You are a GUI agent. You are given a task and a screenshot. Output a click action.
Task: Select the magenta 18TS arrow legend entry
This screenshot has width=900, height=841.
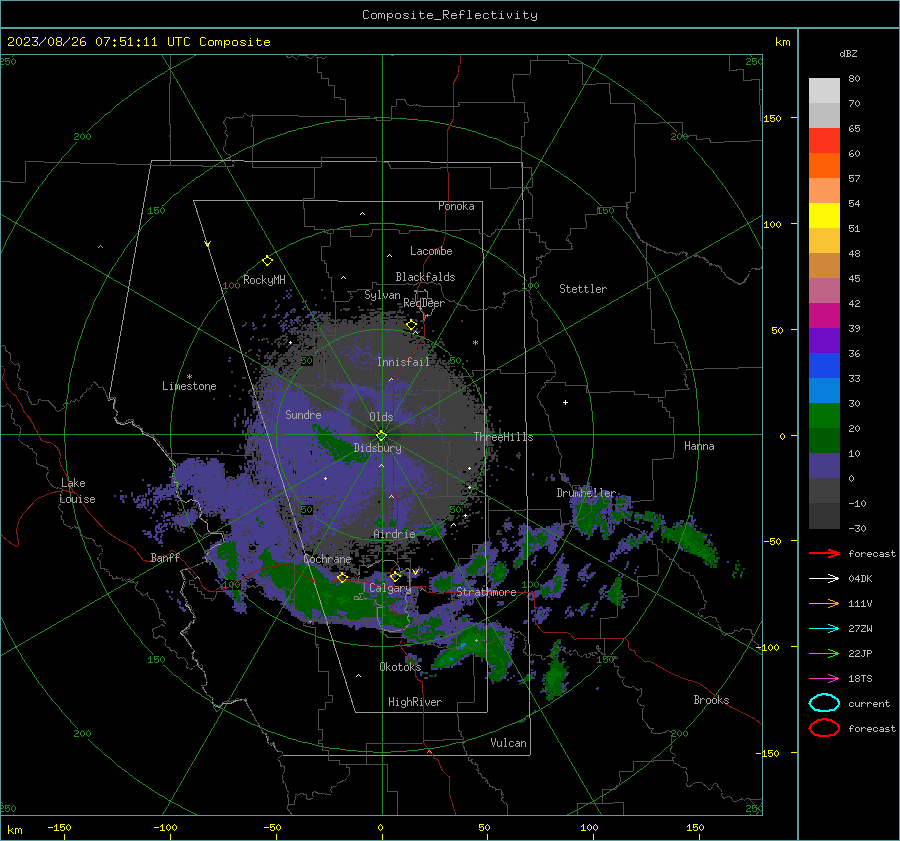point(824,679)
